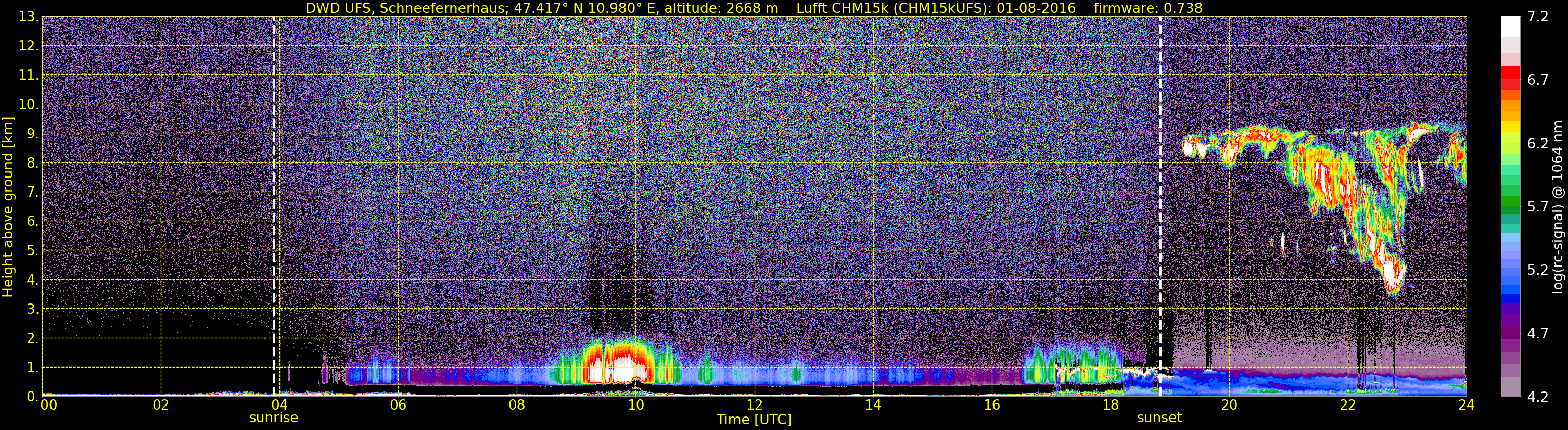The height and width of the screenshot is (430, 1568).
Task: Click the '08' time axis tick label
Action: point(517,405)
